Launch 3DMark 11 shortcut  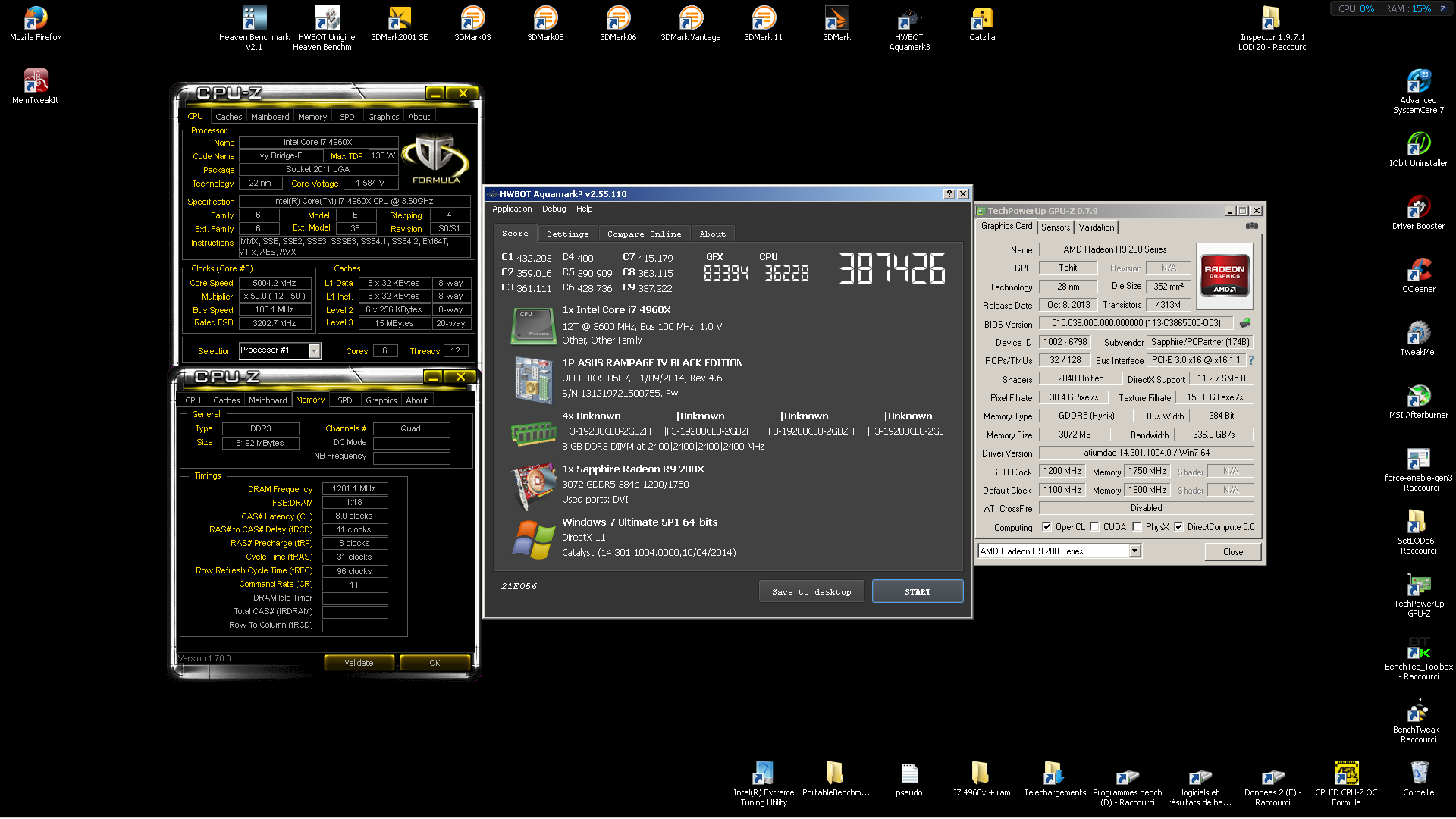764,24
